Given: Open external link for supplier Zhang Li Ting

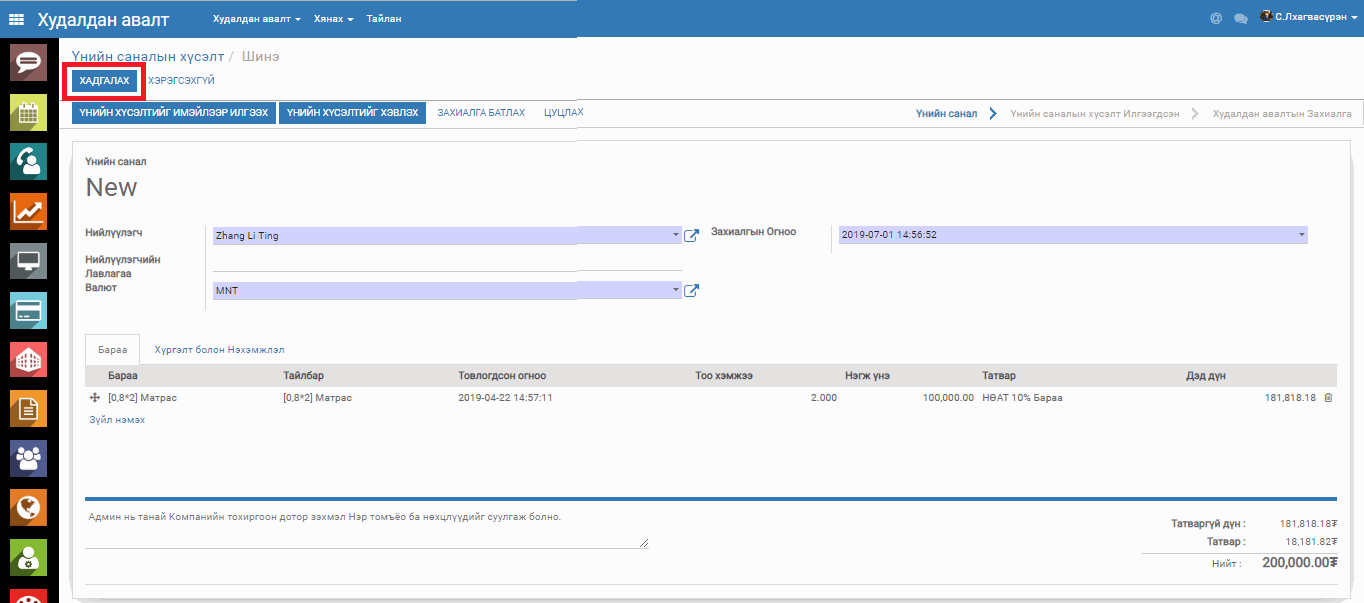Looking at the screenshot, I should point(691,236).
